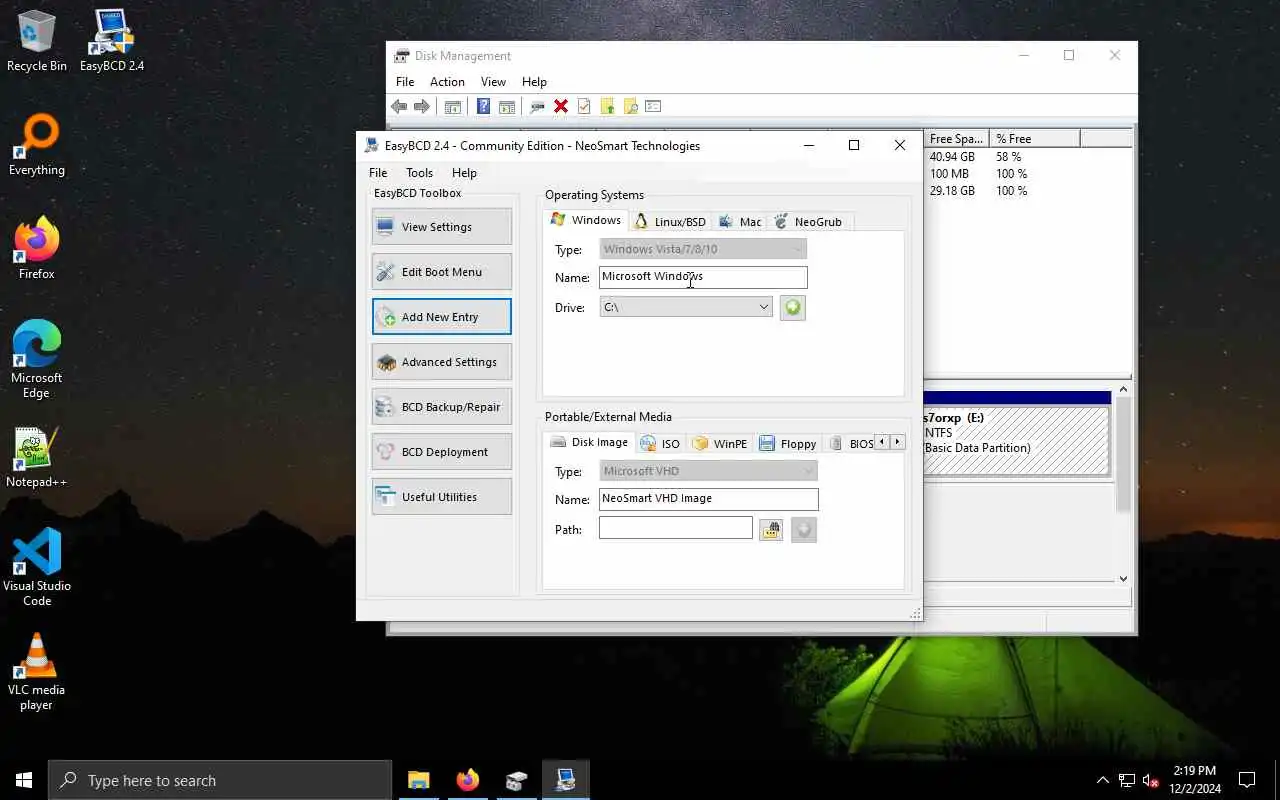Select EasyBCD 2.4 desktop shortcut
This screenshot has width=1280, height=800.
(112, 41)
